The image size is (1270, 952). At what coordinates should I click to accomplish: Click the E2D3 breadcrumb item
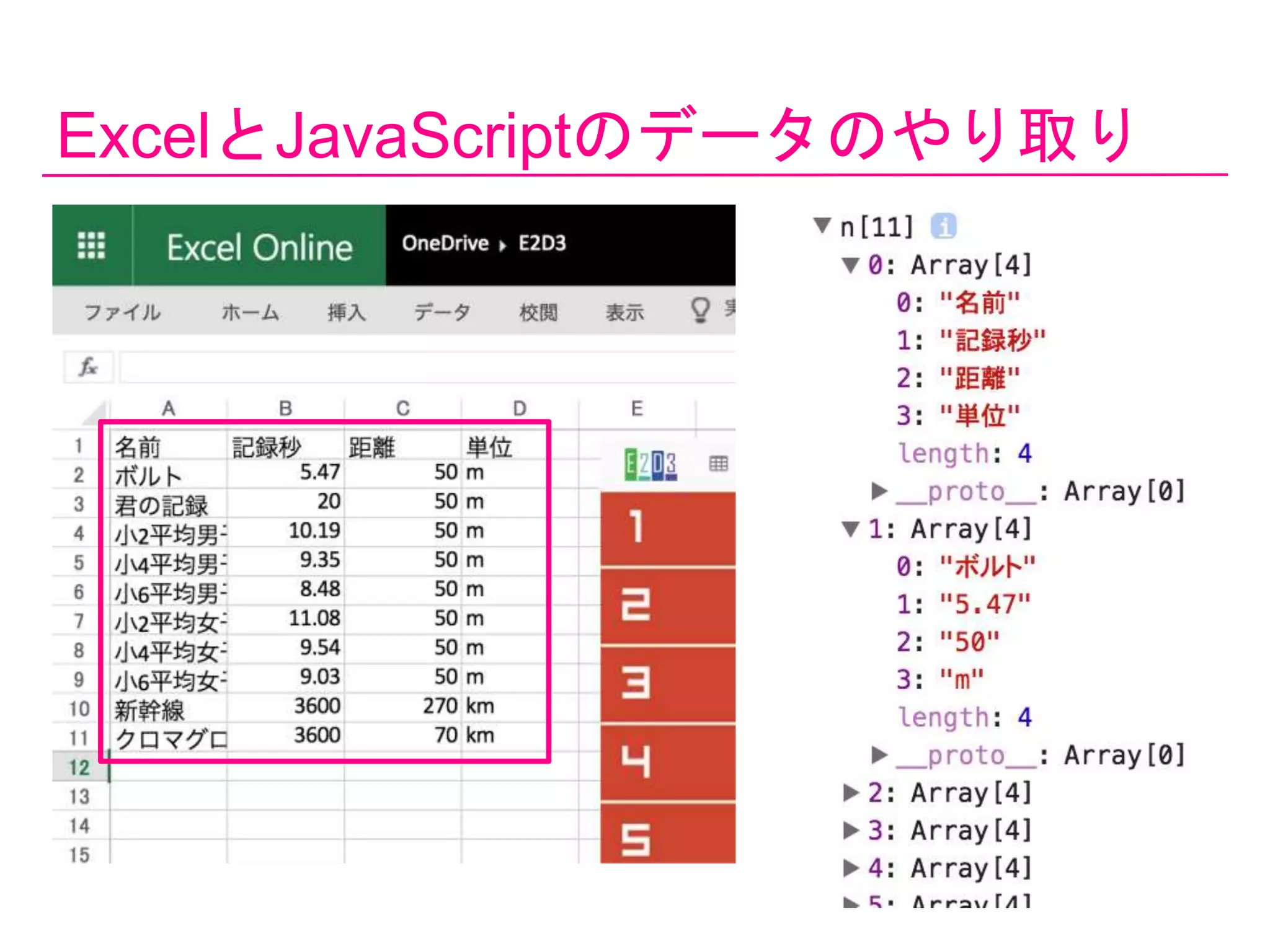click(x=542, y=243)
